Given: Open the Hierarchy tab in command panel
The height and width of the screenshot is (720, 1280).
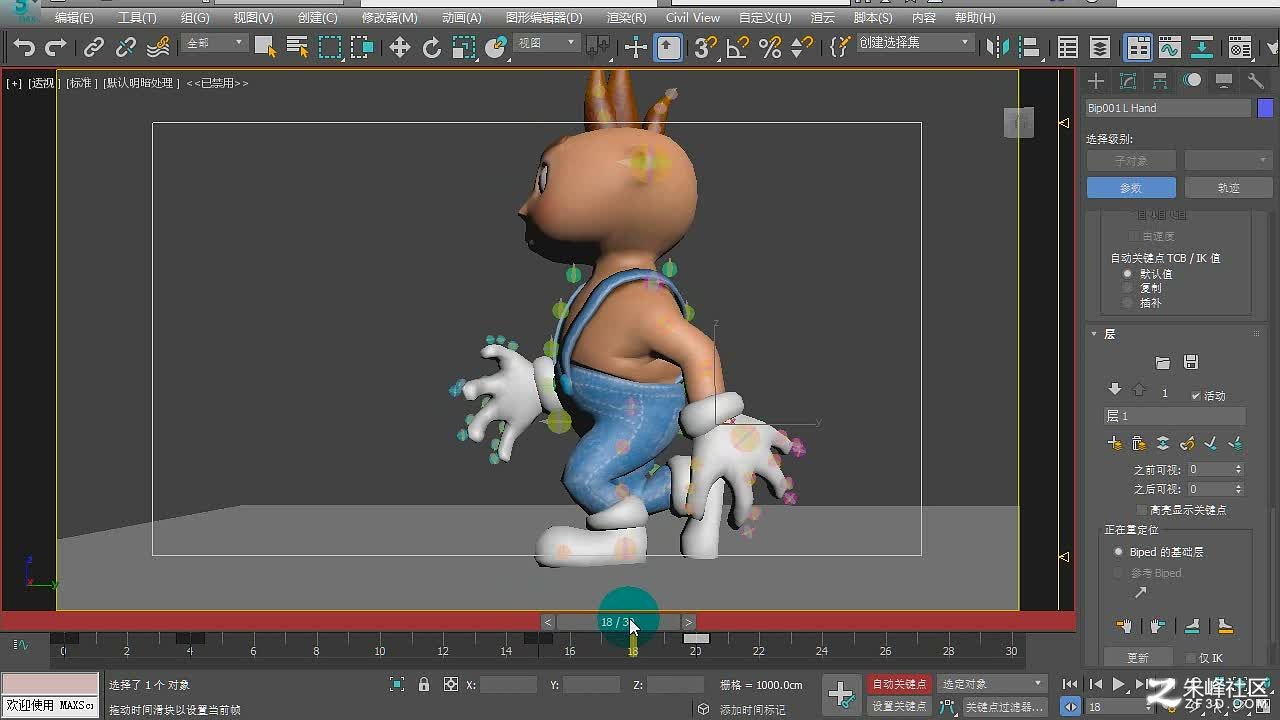Looking at the screenshot, I should coord(1160,81).
